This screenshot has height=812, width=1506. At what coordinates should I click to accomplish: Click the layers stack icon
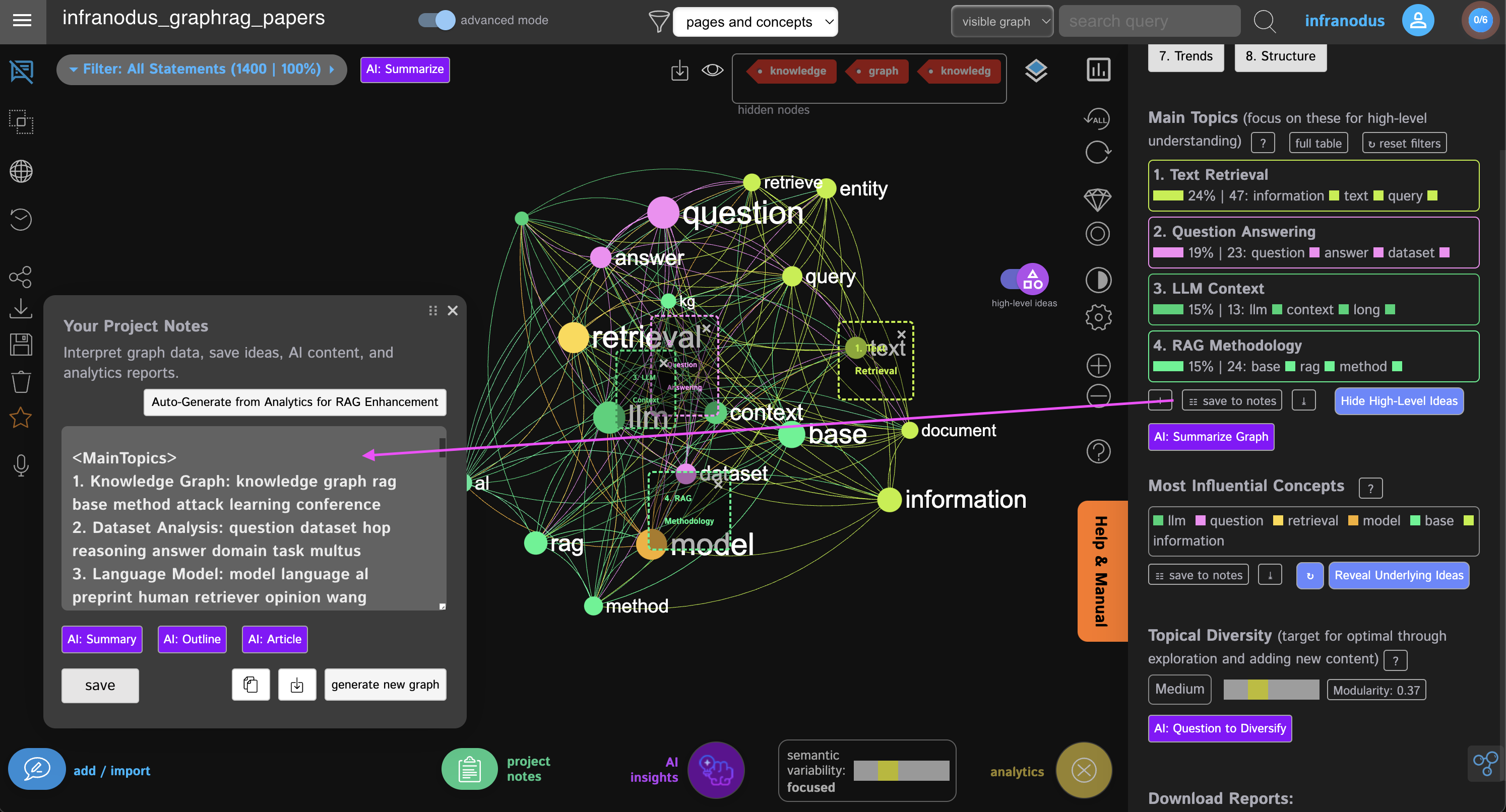(1036, 71)
